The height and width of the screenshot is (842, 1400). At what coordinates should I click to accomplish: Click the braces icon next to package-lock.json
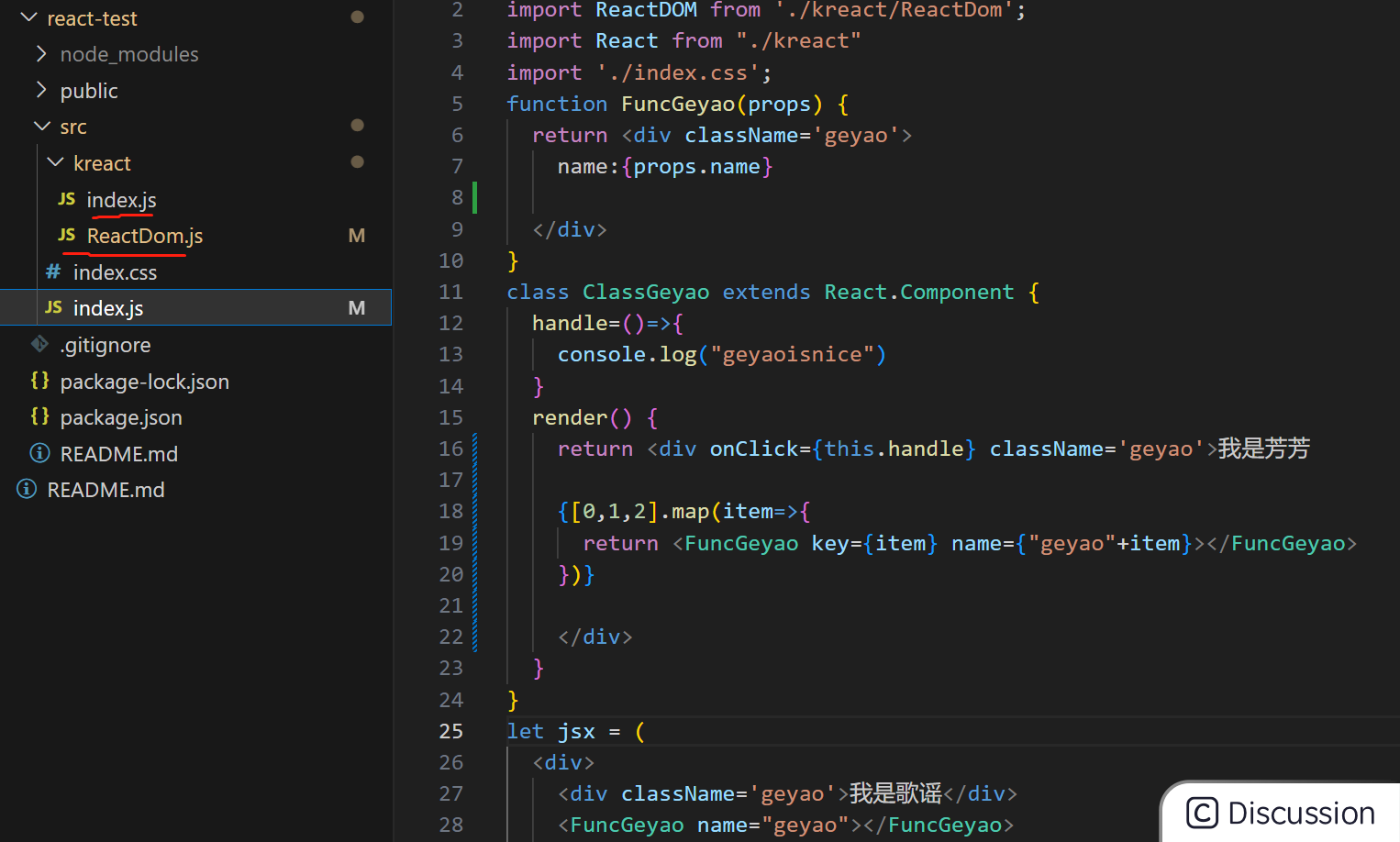tap(39, 381)
